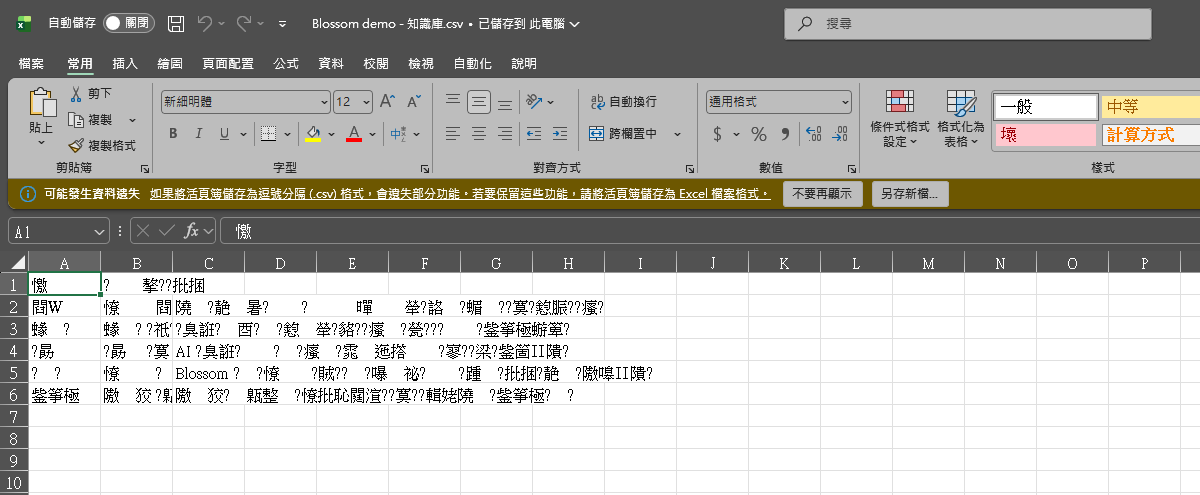Apply the Bad (壞) cell style
Screen dimensions: 1200x495
1045,134
